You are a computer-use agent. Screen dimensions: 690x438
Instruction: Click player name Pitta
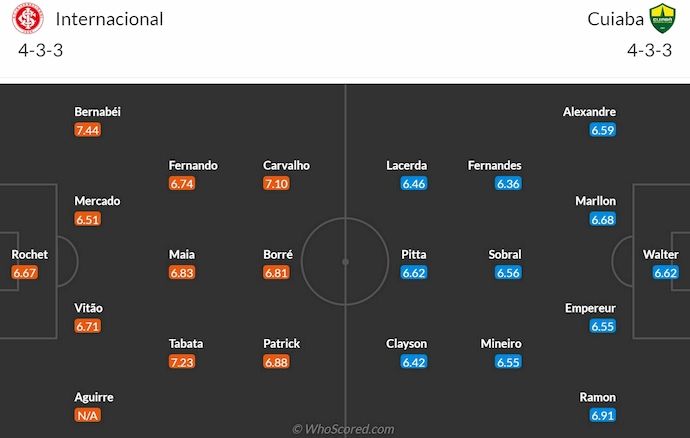(x=413, y=255)
